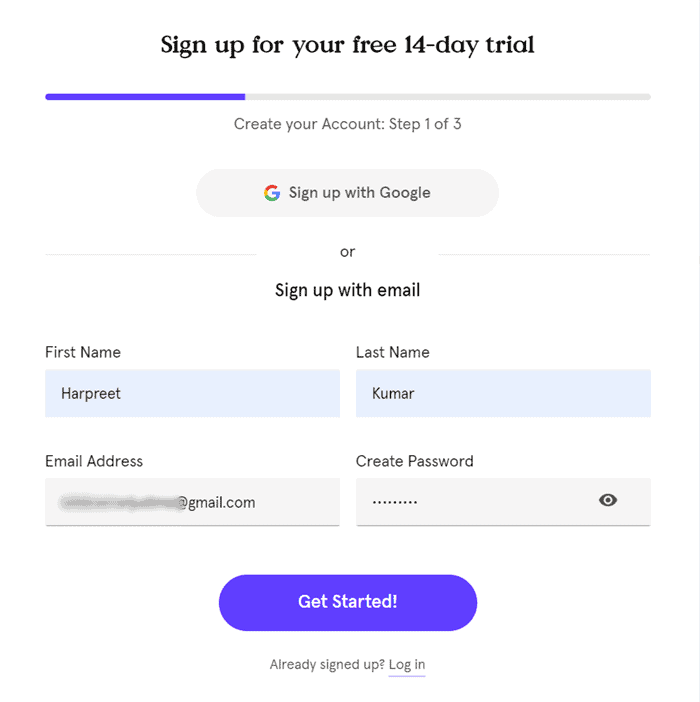Click the Create Password label
Screen dimensions: 700x702
(x=414, y=461)
